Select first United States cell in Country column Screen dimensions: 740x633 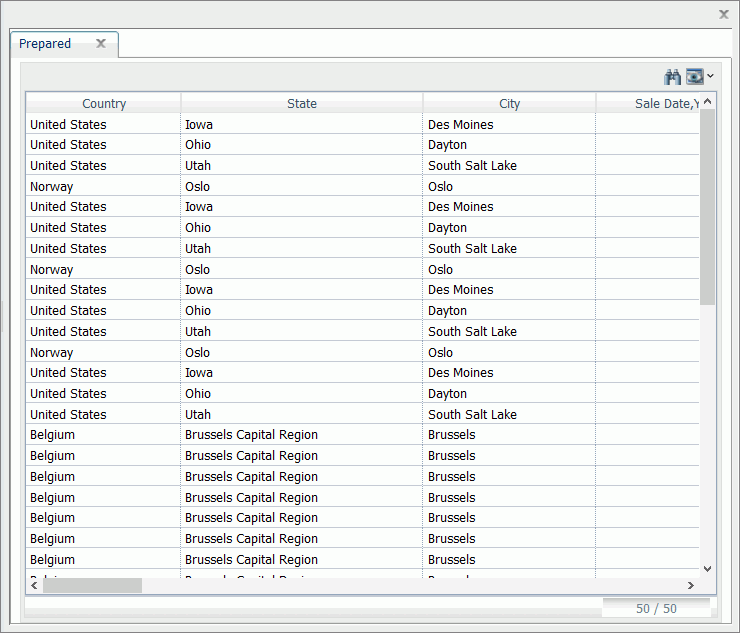[x=103, y=124]
